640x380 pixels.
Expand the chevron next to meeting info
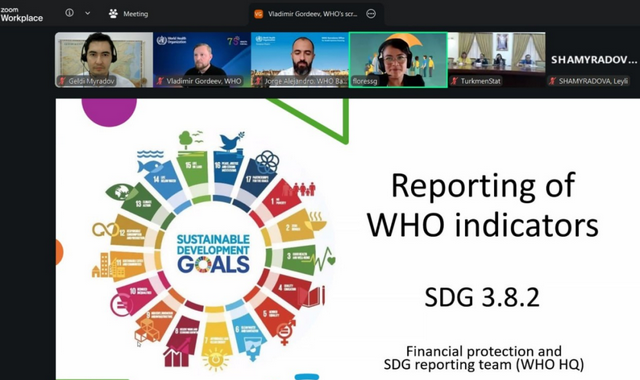click(x=87, y=13)
